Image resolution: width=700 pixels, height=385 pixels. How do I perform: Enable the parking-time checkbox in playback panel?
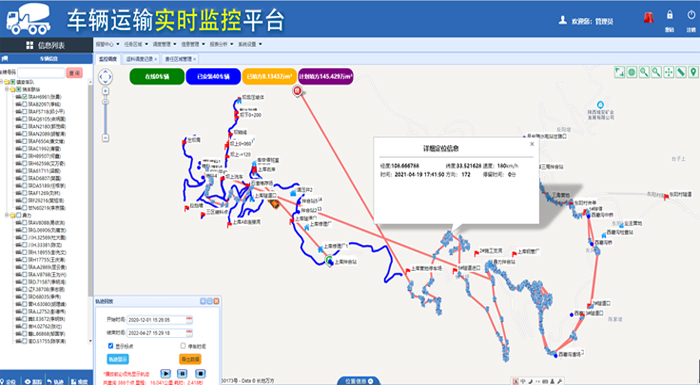tap(183, 346)
